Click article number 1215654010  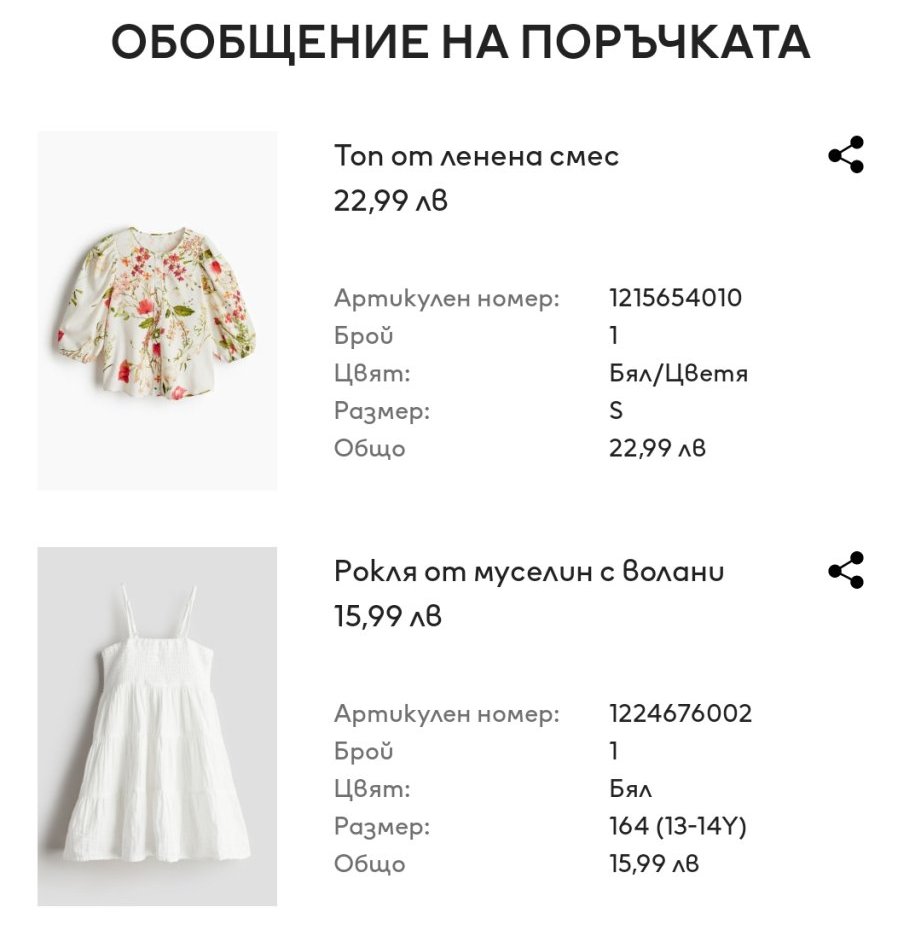(675, 298)
